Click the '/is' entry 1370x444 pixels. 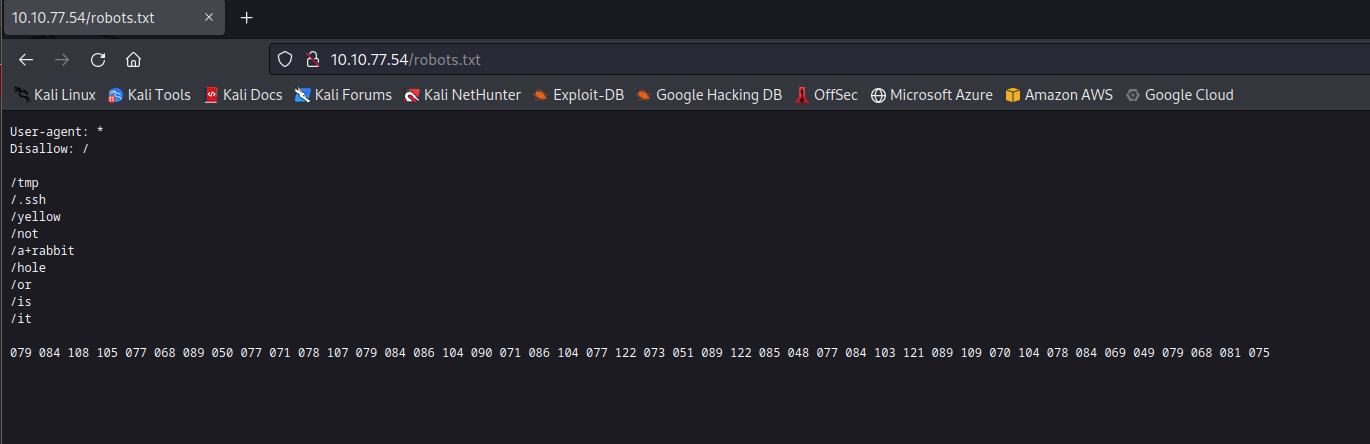(x=21, y=301)
